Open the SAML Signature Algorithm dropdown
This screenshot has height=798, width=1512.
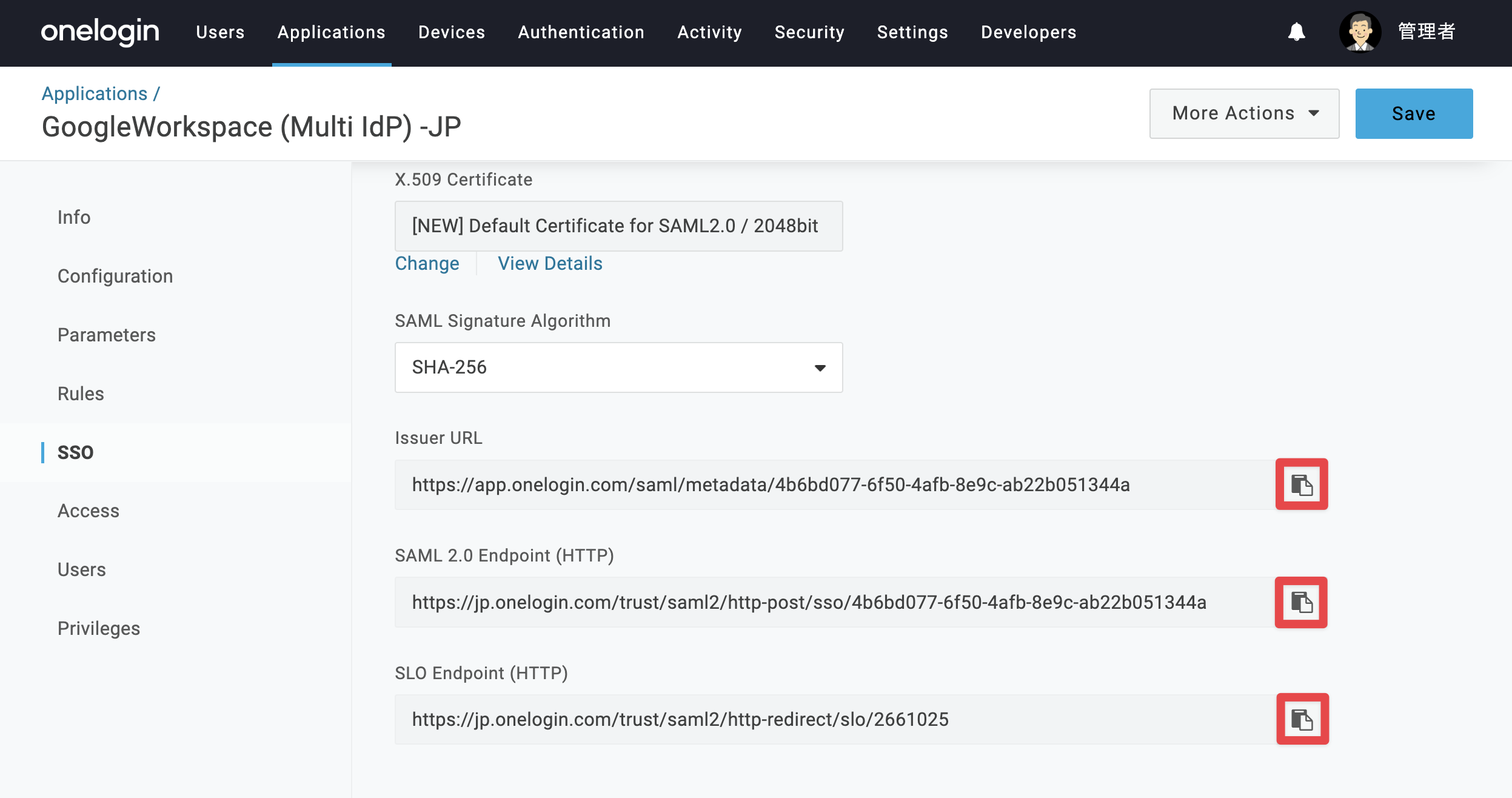point(618,367)
